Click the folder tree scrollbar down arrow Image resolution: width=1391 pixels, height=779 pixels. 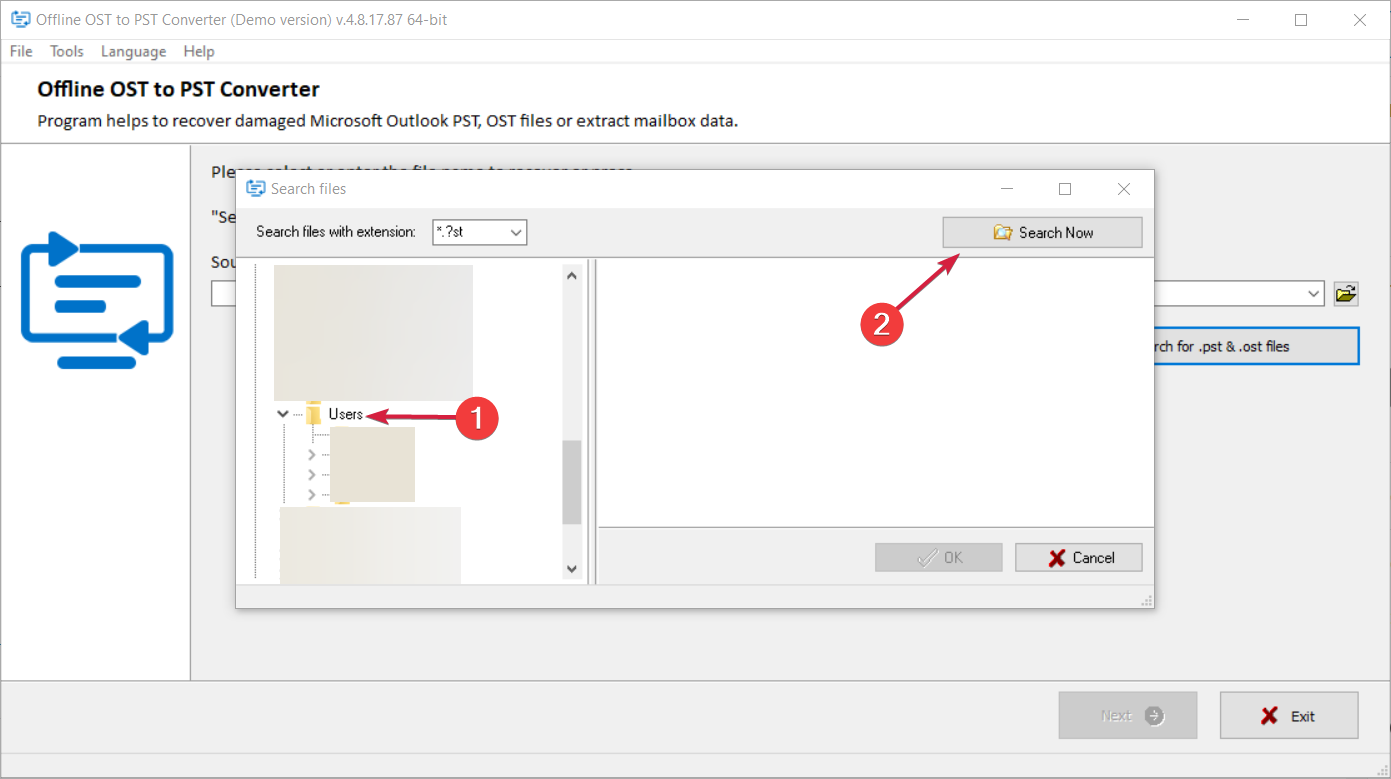tap(572, 568)
